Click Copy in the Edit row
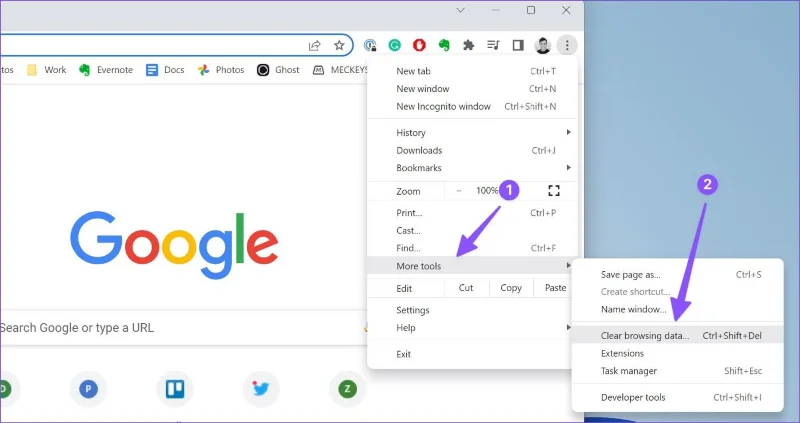 coord(511,288)
